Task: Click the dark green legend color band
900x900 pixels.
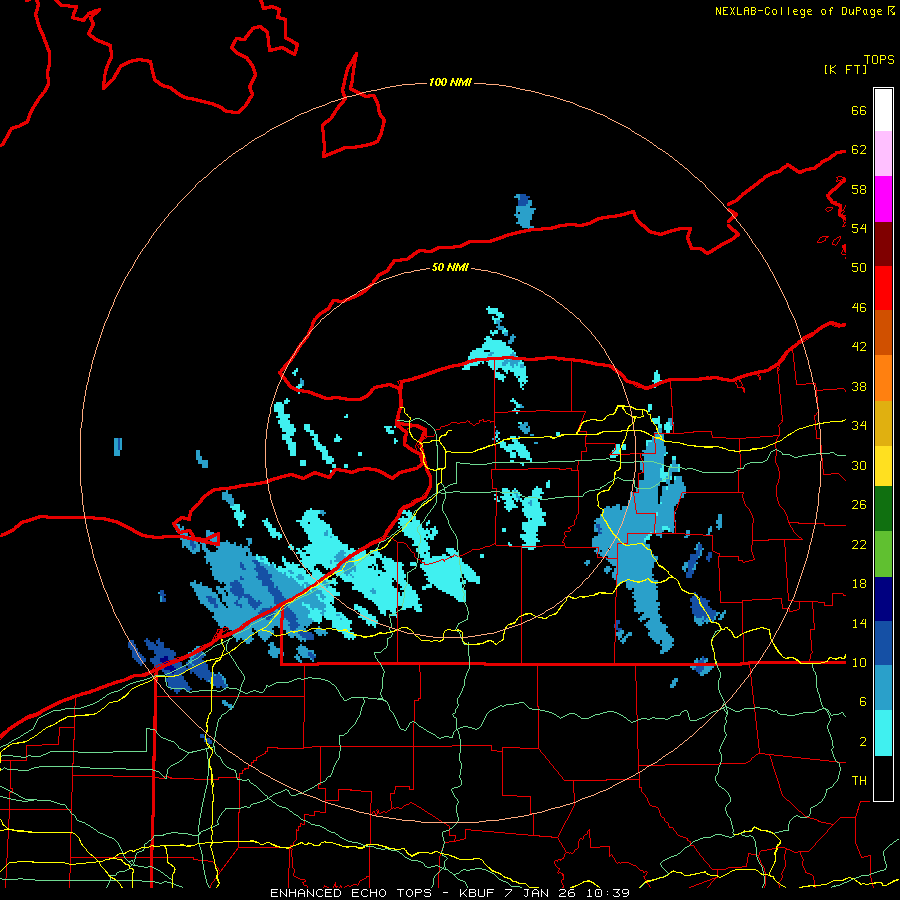Action: tap(883, 509)
